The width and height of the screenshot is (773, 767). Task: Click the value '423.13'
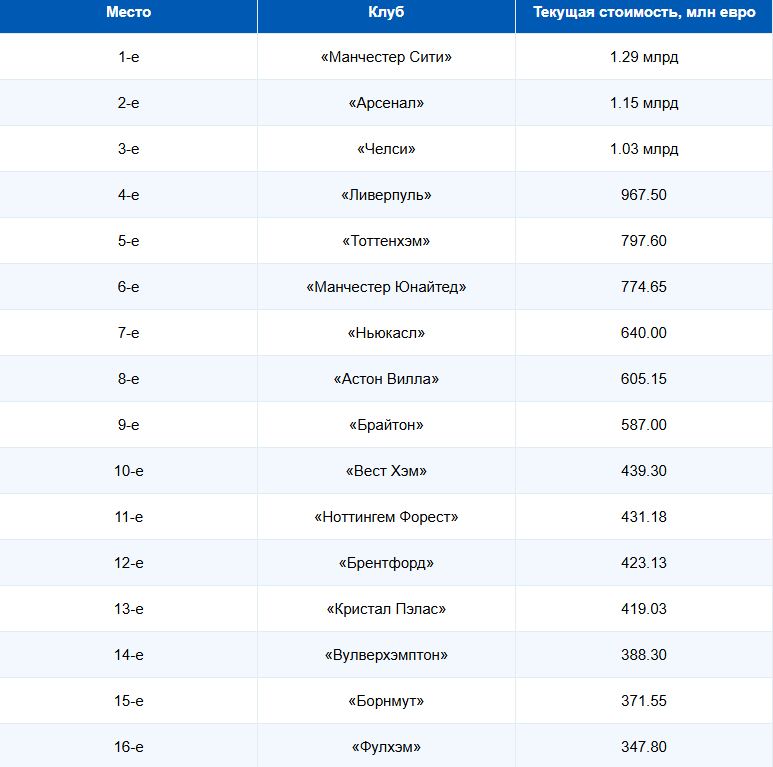click(643, 562)
